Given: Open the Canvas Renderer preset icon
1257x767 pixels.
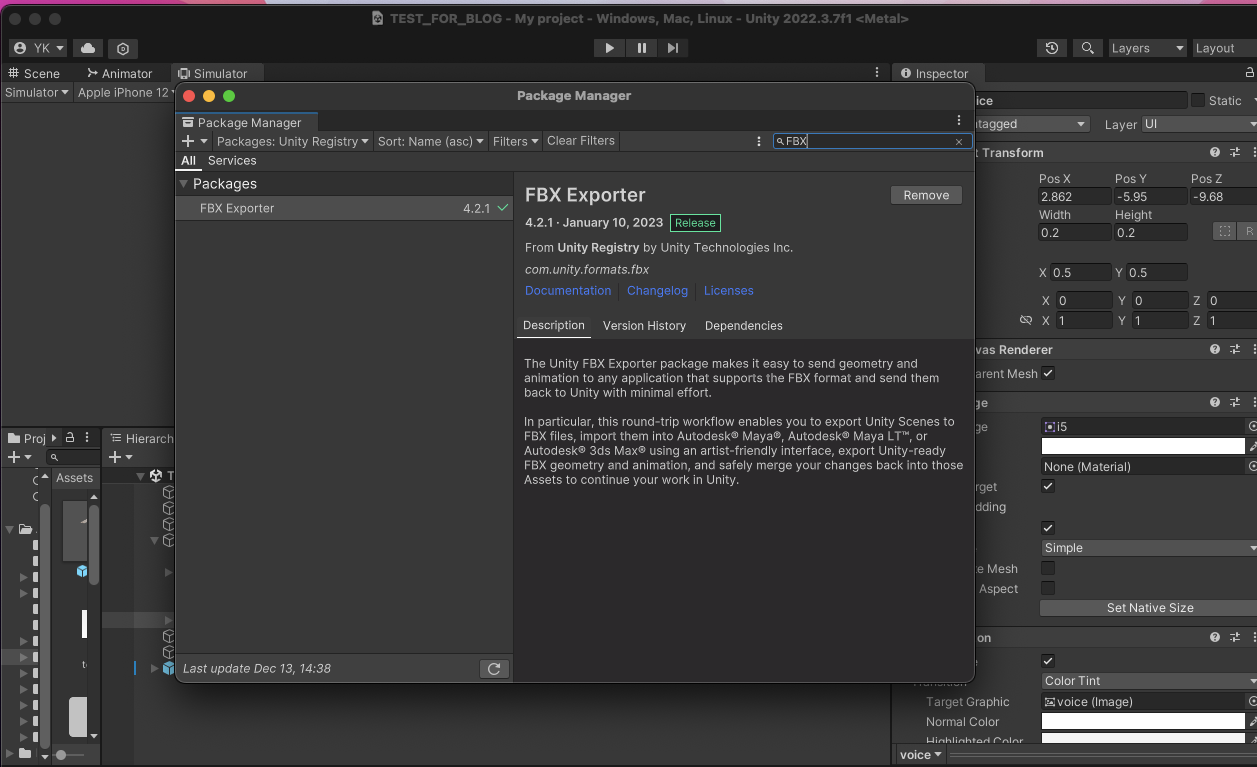Looking at the screenshot, I should point(1234,349).
